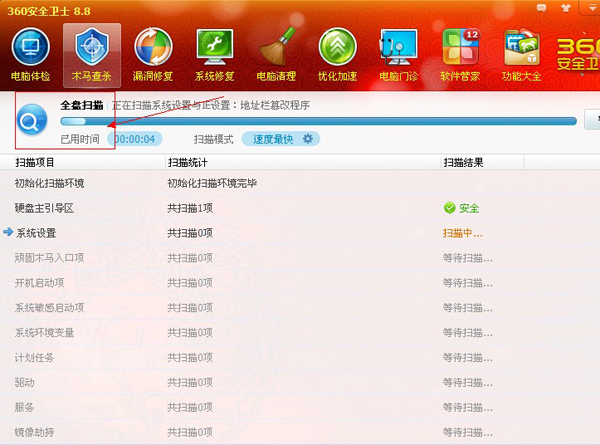Select the 开机启动项 row

click(x=300, y=283)
